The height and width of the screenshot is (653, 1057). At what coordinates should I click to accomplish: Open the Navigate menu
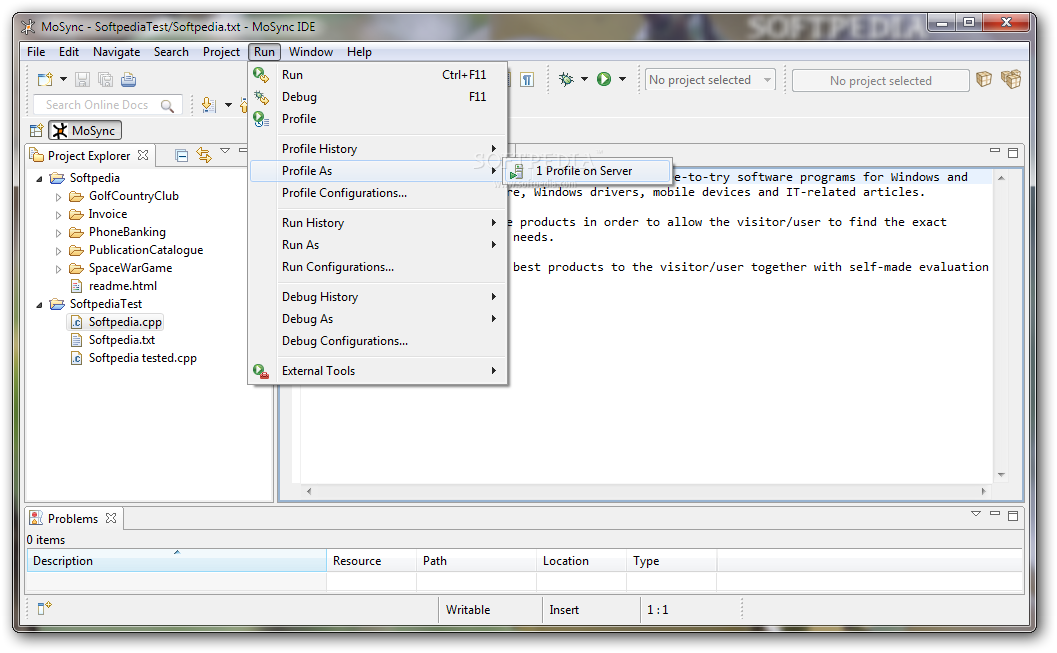click(117, 52)
